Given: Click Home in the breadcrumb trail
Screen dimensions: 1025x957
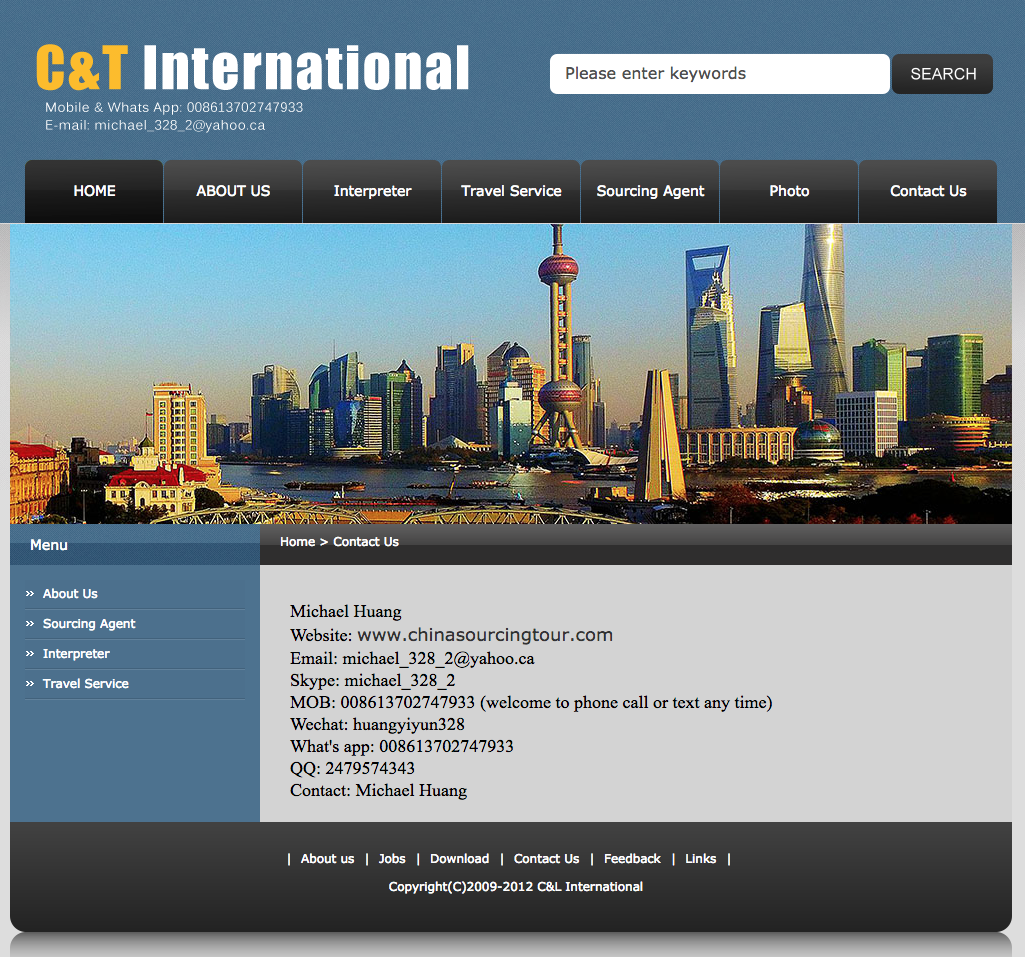Looking at the screenshot, I should (297, 542).
